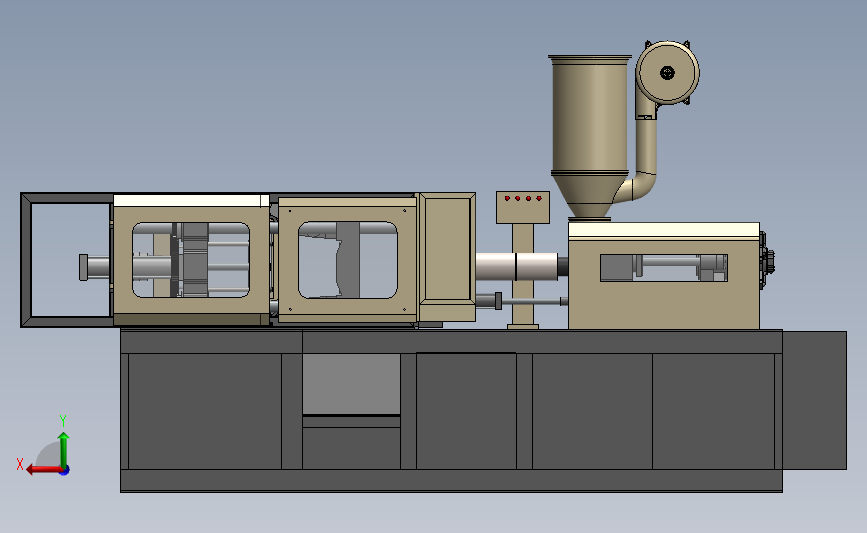
Task: Select the black open frame guard
Action: point(66,260)
